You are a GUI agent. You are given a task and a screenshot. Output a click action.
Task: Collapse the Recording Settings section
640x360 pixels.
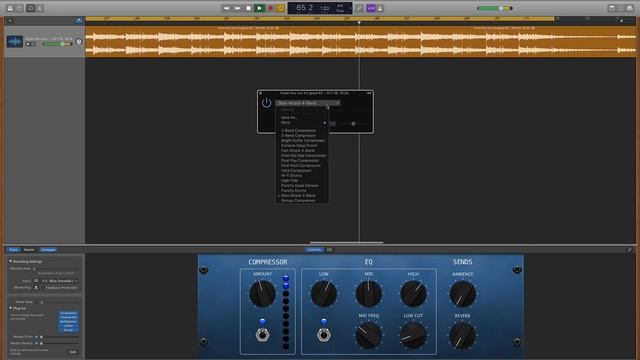11,261
